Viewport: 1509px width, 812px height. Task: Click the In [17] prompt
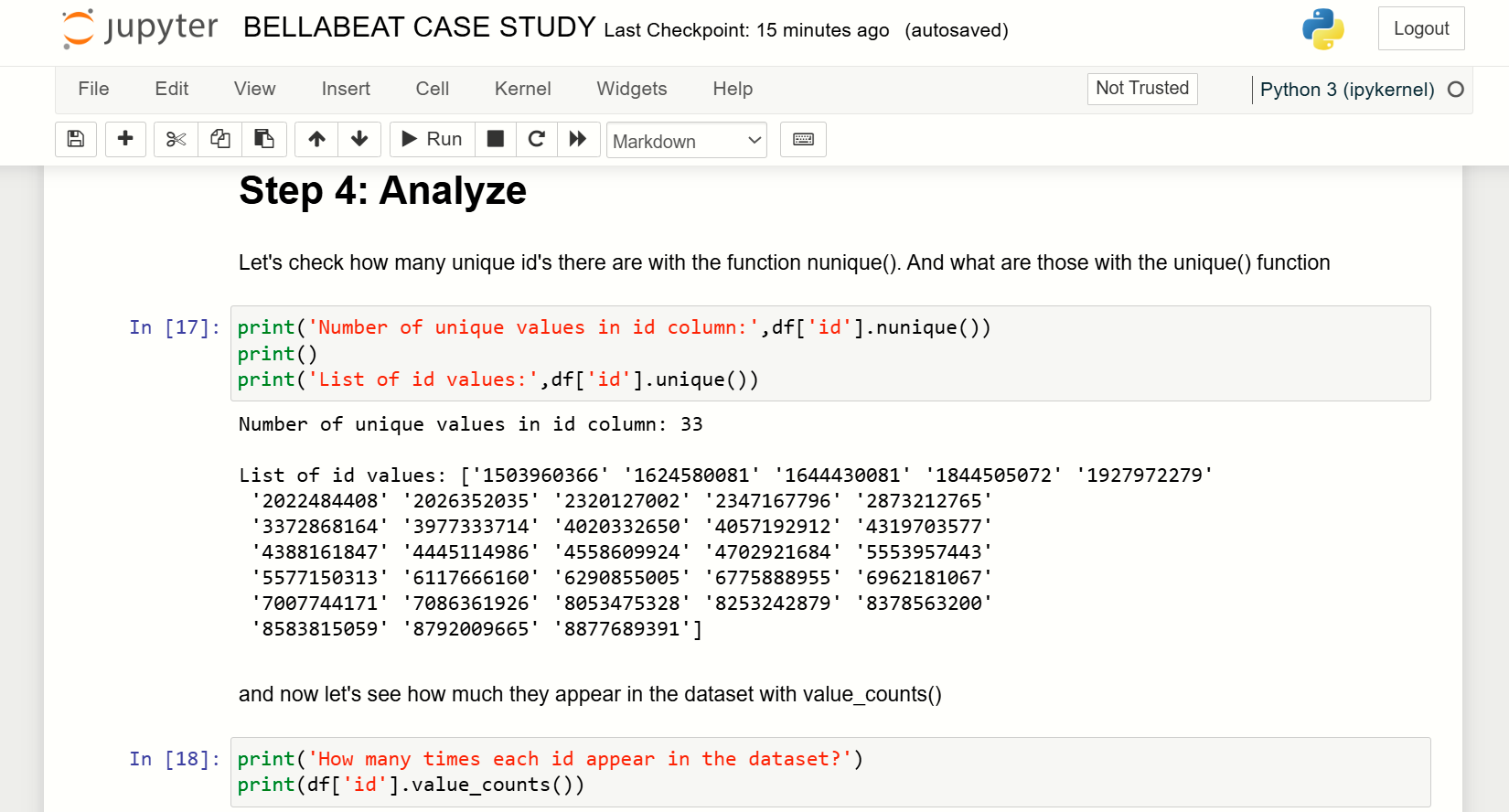(175, 327)
